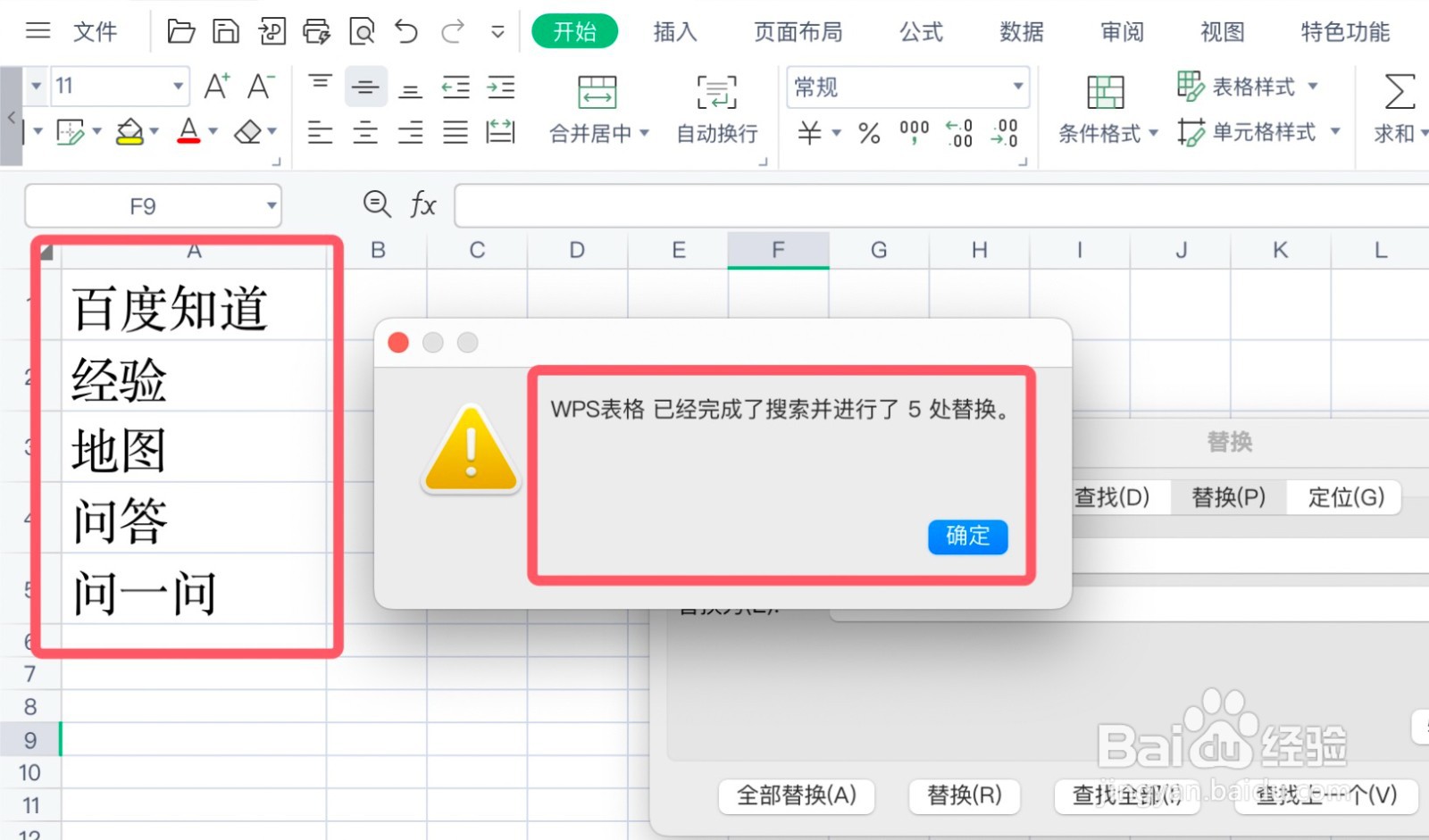The image size is (1429, 840).
Task: Apply thousands separator format
Action: tap(914, 133)
